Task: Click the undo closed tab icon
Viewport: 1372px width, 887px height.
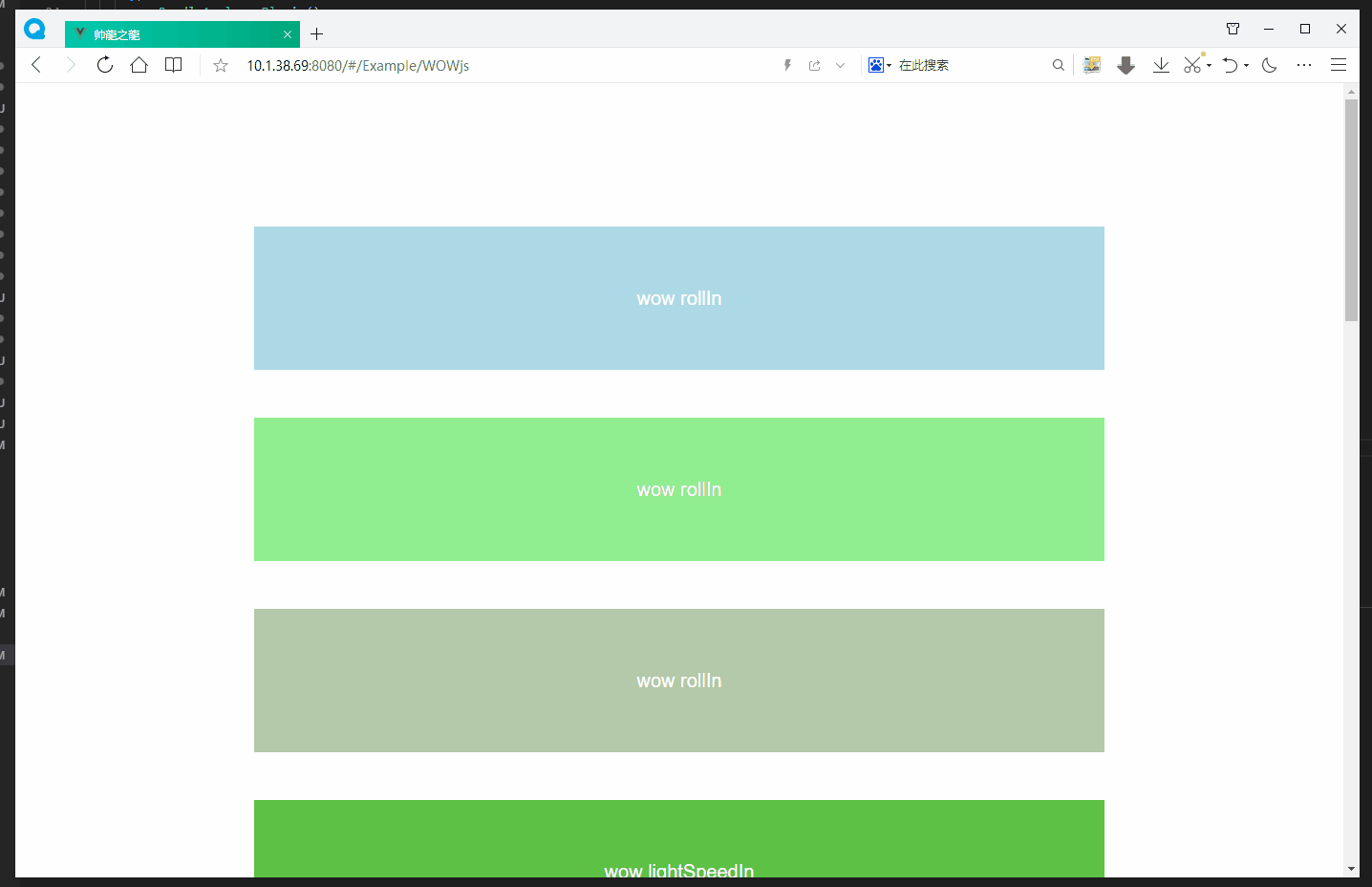Action: pos(1231,65)
